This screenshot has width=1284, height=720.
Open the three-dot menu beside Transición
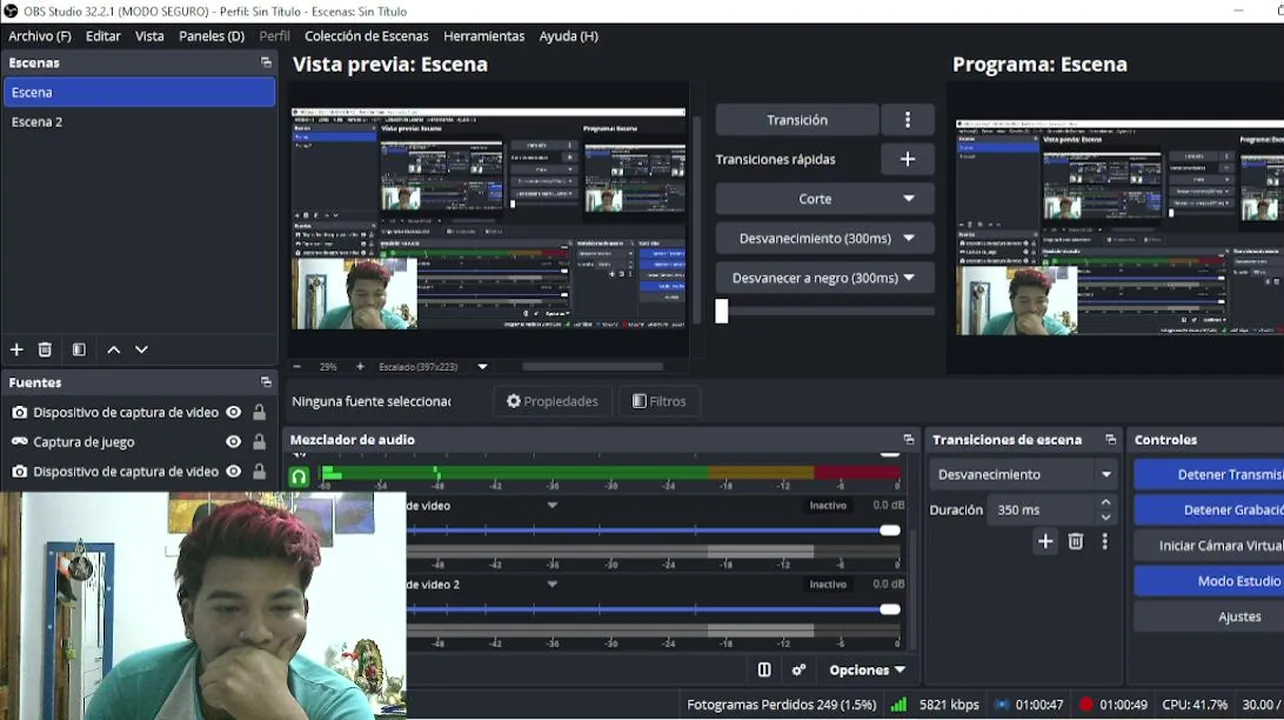(908, 120)
